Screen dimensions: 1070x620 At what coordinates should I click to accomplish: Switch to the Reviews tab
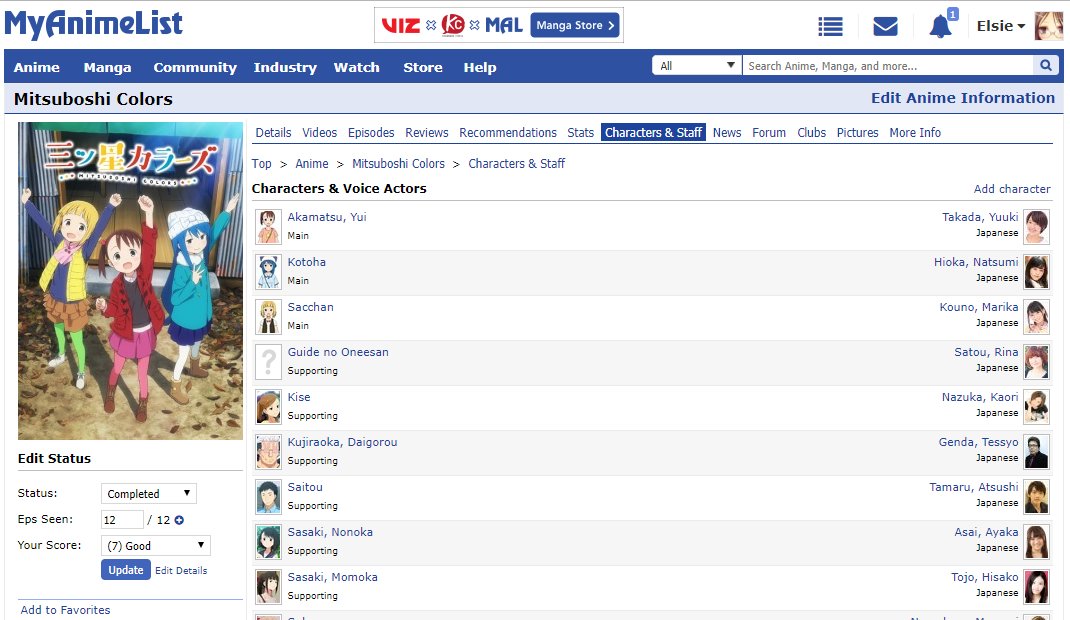click(427, 132)
